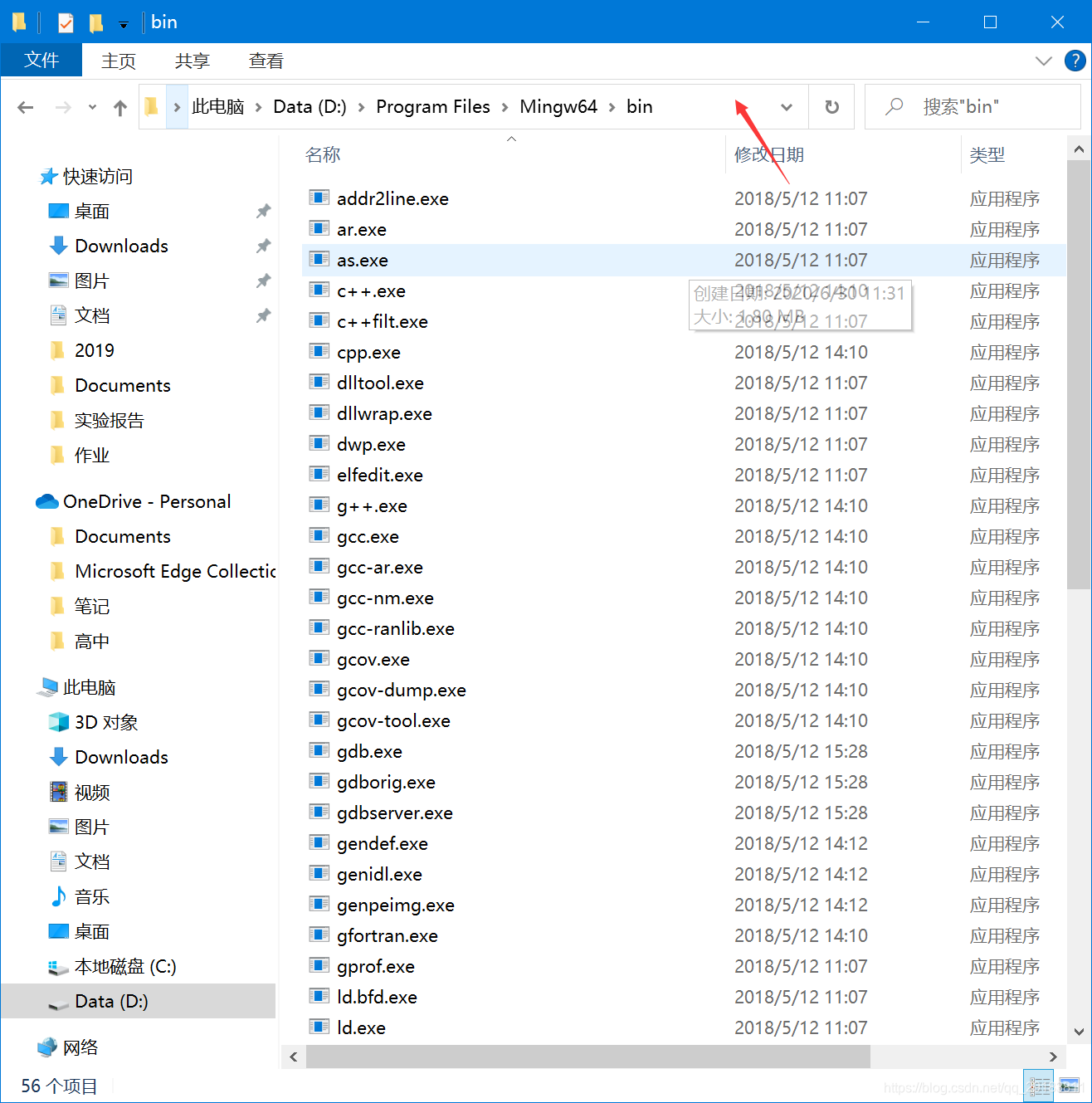Sort by 名称 column header
The image size is (1092, 1103).
coord(323,154)
